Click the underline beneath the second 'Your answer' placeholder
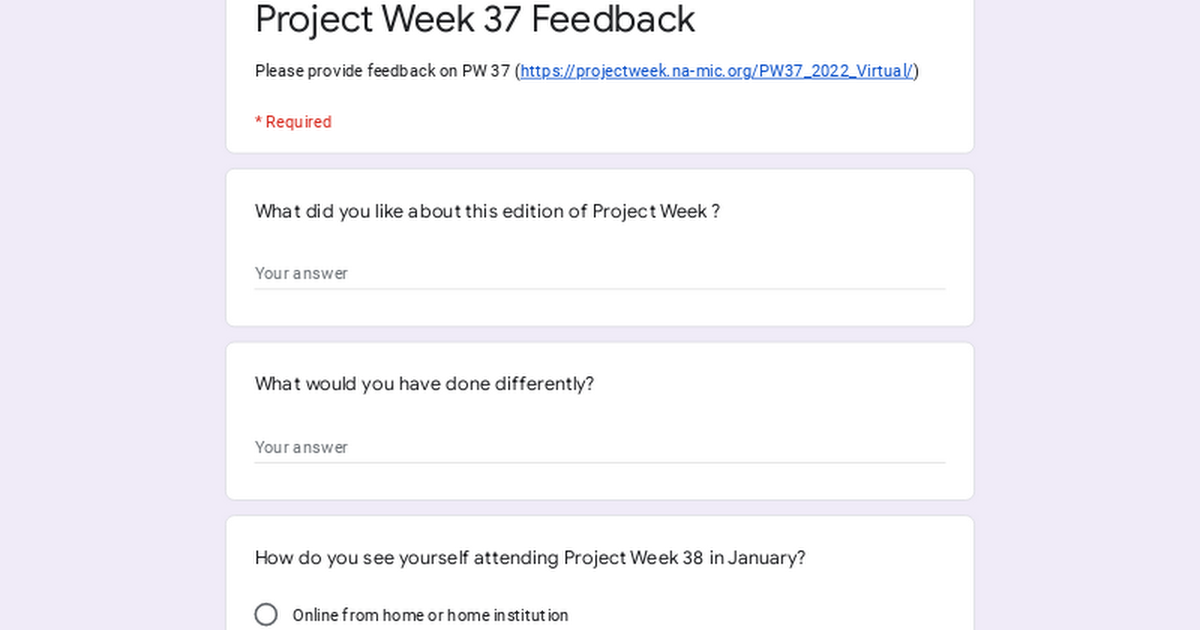This screenshot has height=630, width=1200. coord(600,462)
